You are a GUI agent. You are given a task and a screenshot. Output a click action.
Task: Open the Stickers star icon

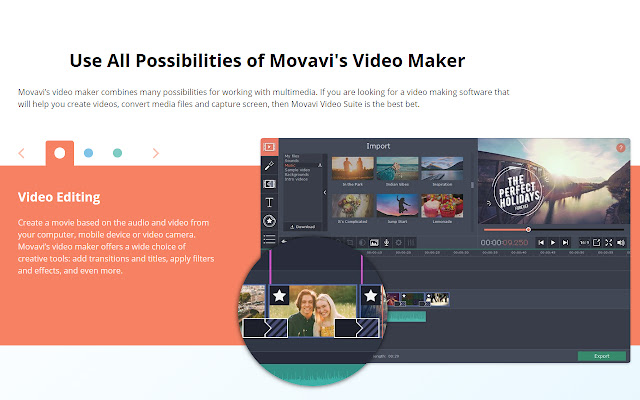(269, 221)
